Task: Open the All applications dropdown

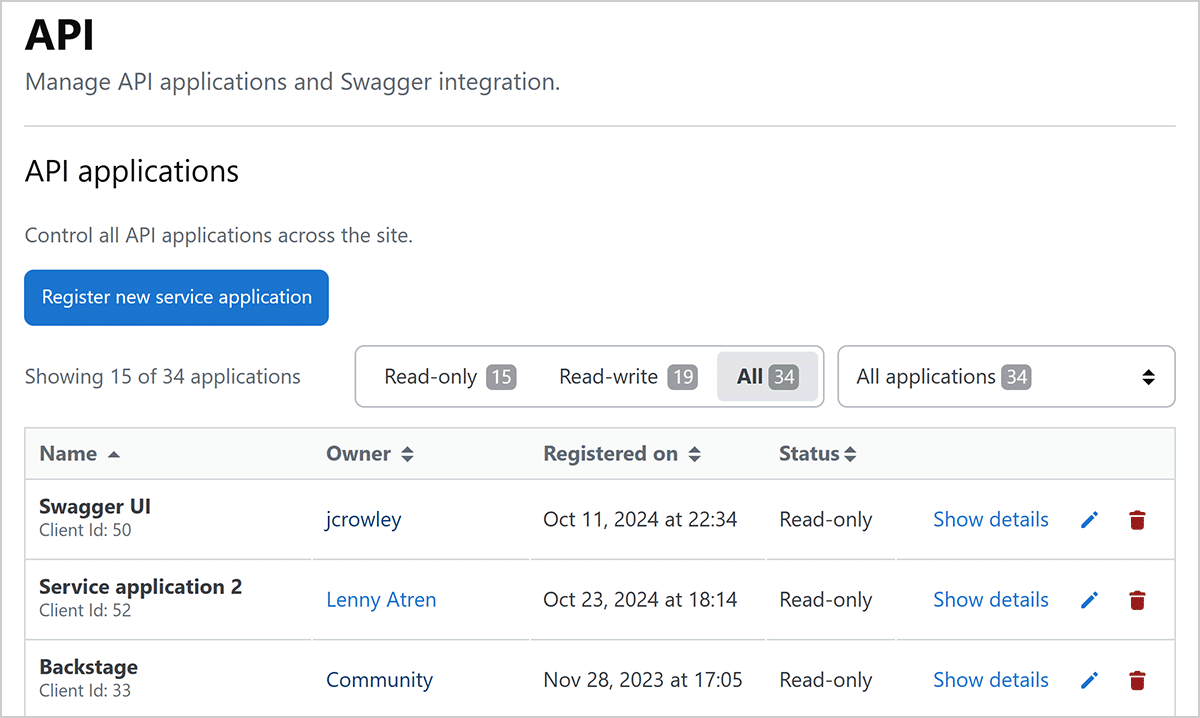Action: [x=1005, y=377]
